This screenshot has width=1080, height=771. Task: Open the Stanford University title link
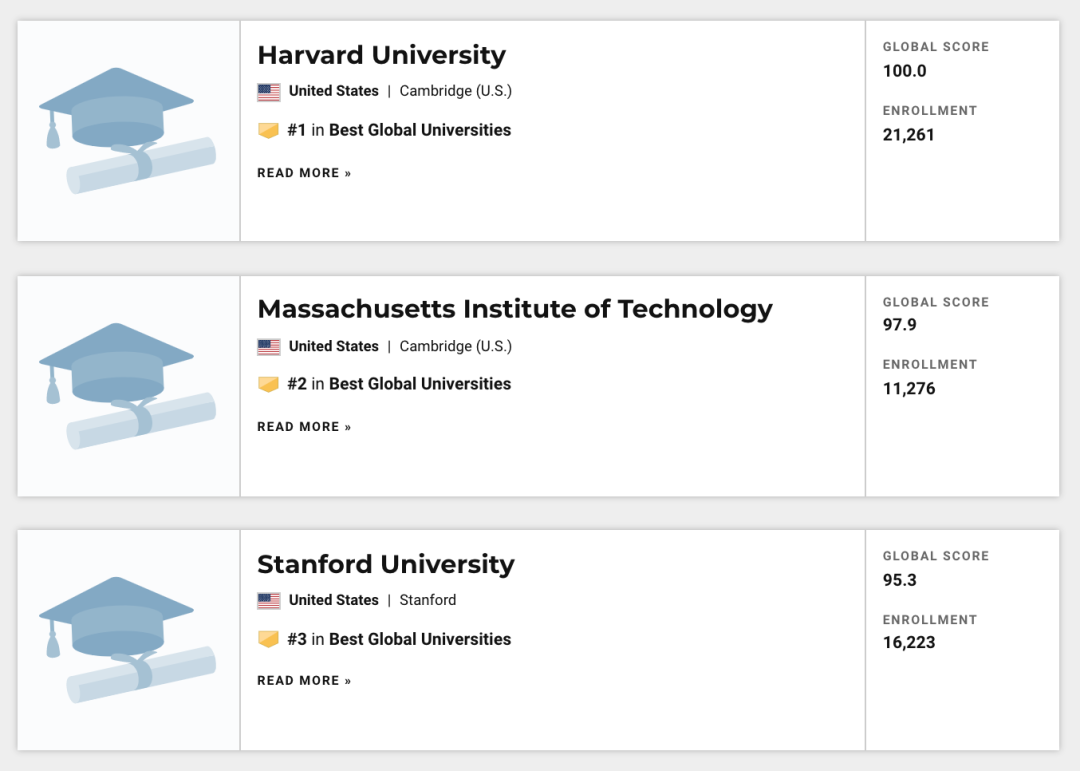tap(385, 564)
